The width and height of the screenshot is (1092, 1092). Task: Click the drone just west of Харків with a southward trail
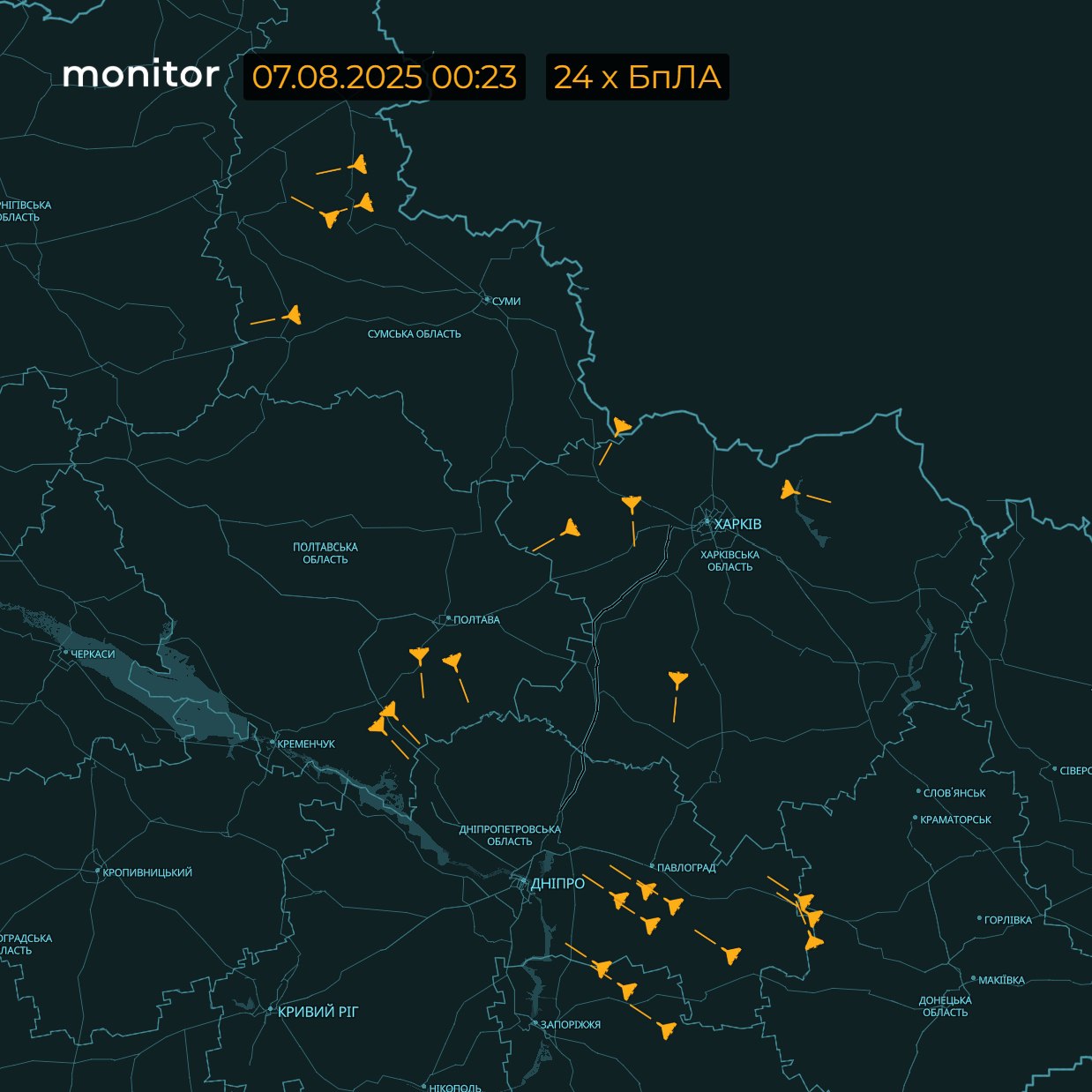pos(631,504)
